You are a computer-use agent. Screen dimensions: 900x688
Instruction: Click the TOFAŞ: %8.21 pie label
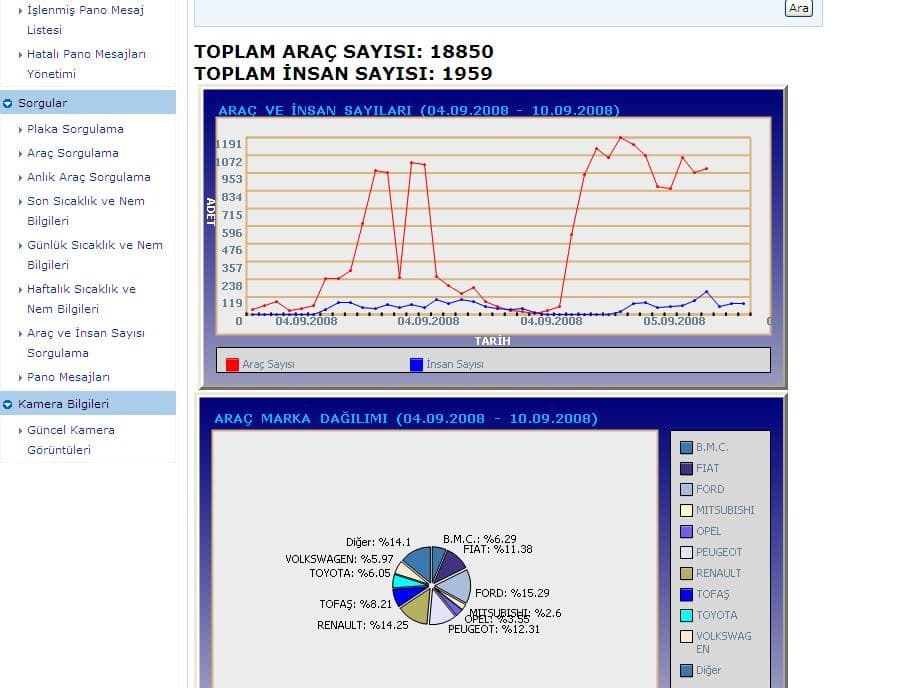click(x=355, y=604)
